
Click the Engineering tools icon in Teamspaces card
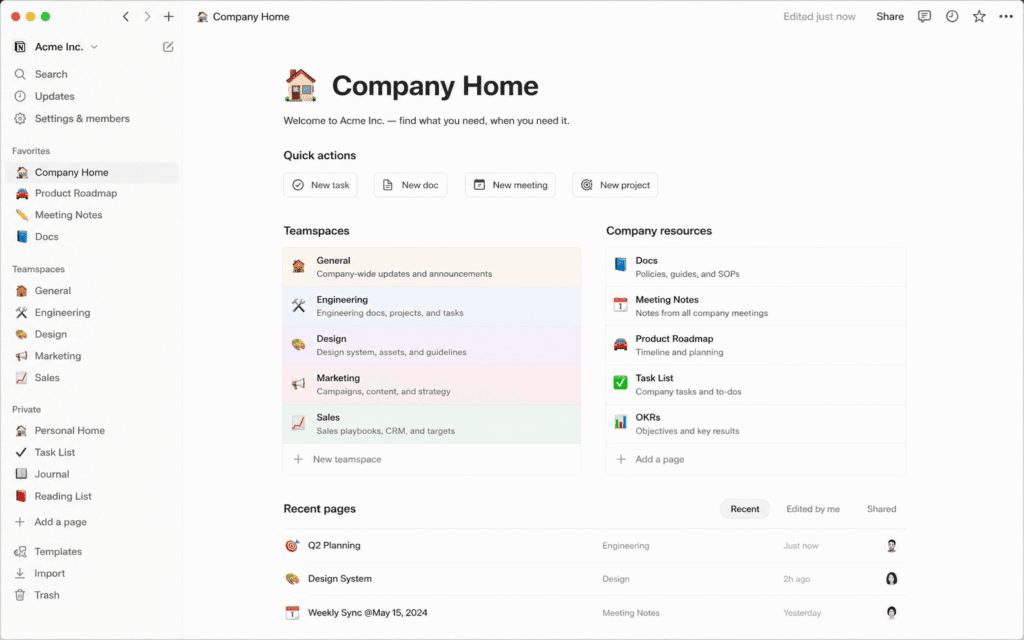coord(298,306)
